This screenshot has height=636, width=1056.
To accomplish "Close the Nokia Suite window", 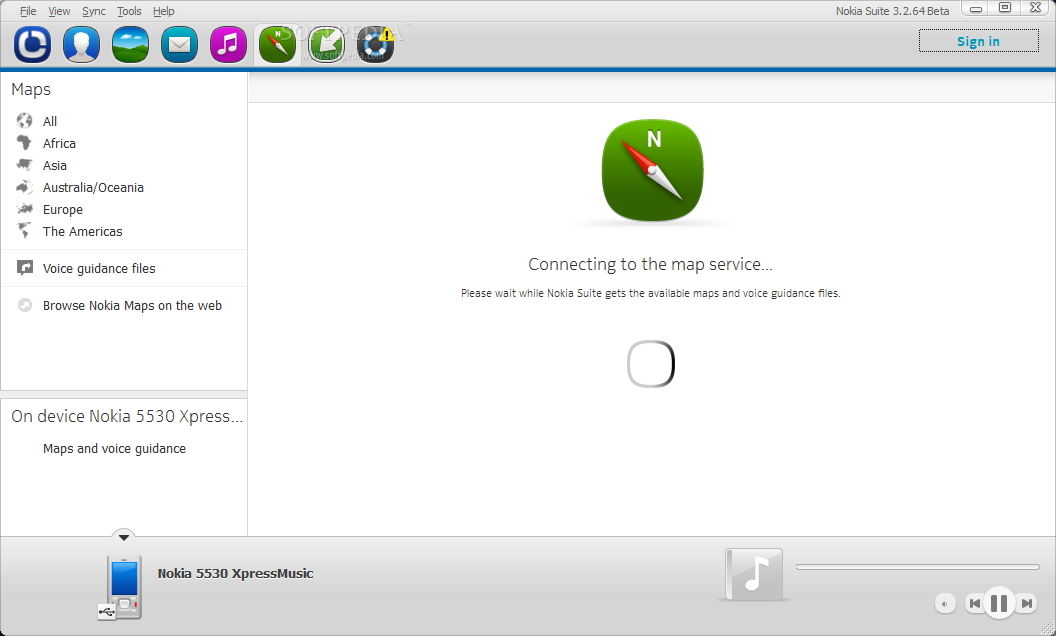I will 1036,8.
